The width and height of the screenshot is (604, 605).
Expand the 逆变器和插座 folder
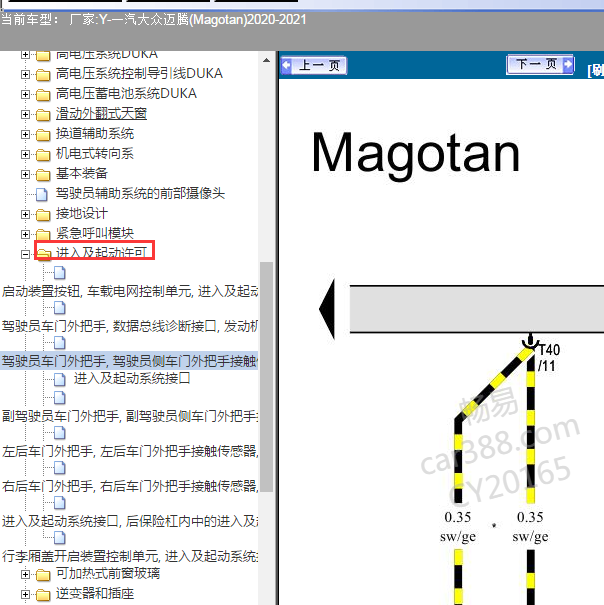point(25,595)
